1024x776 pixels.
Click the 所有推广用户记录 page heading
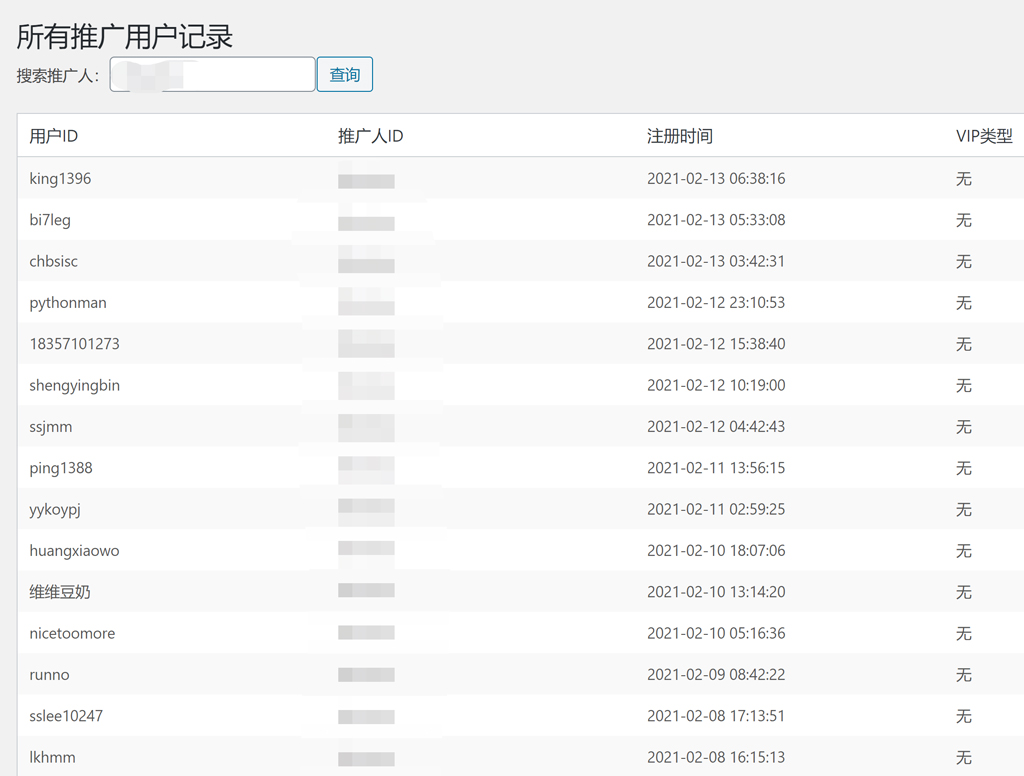[x=125, y=36]
